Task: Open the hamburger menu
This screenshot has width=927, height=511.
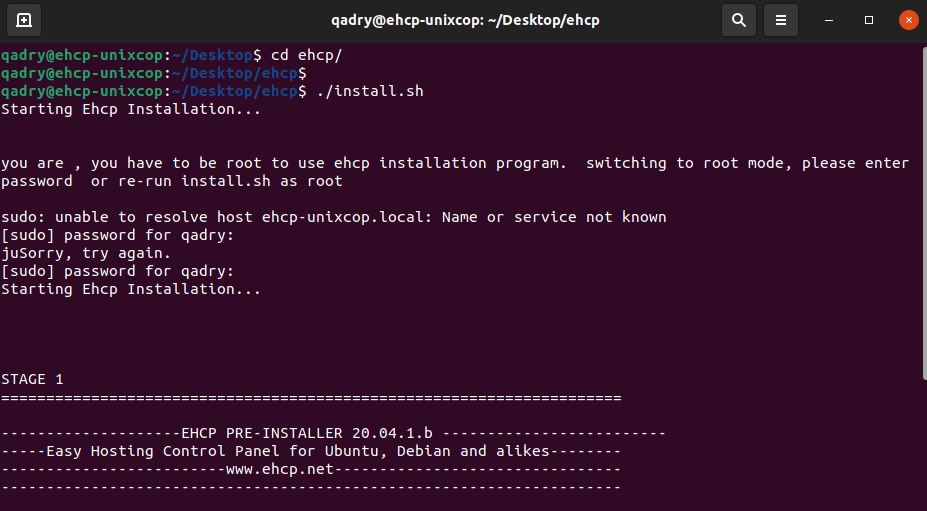Action: pos(780,20)
